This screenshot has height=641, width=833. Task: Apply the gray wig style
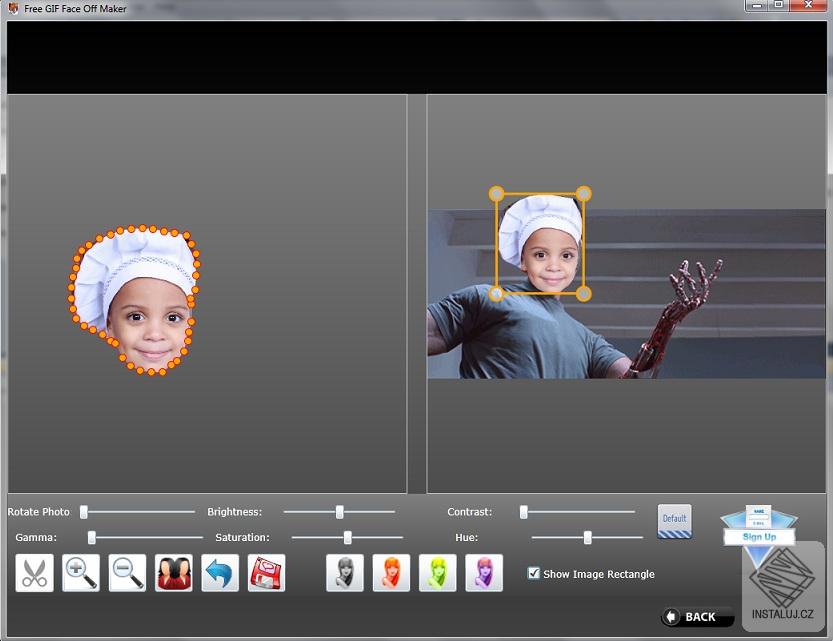[x=344, y=572]
